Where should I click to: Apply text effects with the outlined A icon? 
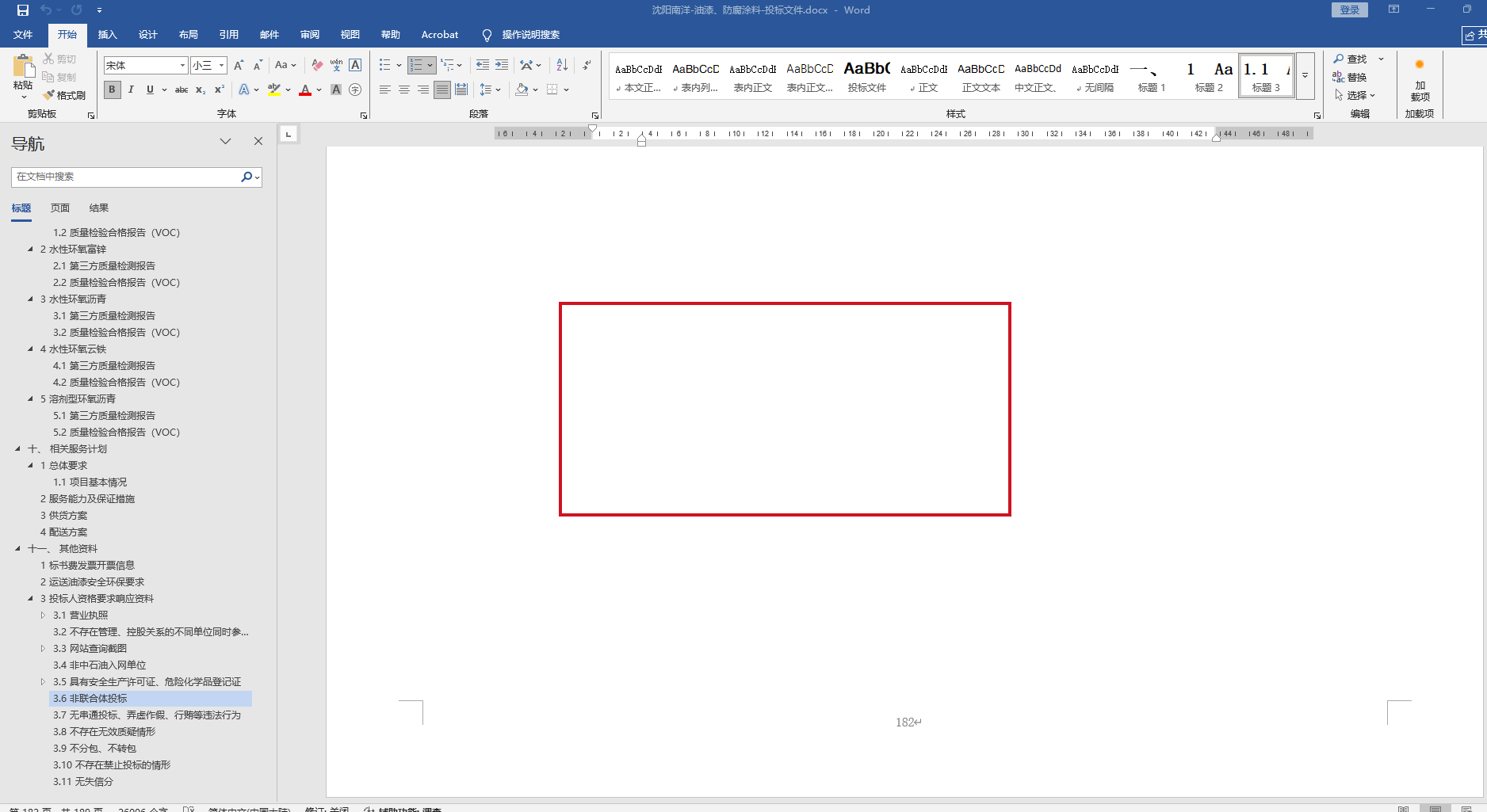pos(244,90)
